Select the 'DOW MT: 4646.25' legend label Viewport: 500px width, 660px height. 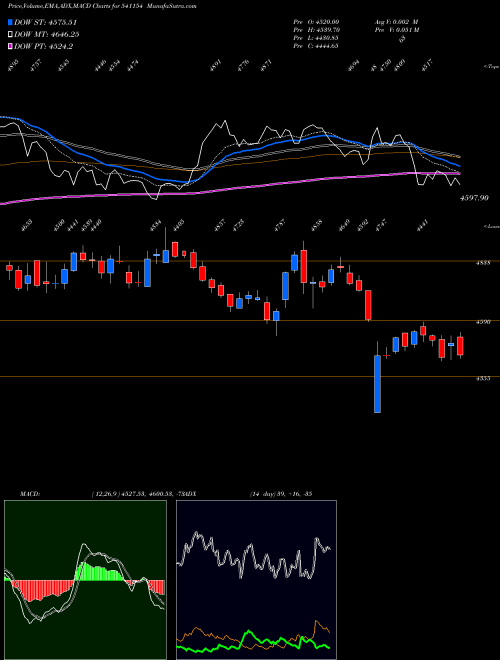[x=47, y=35]
